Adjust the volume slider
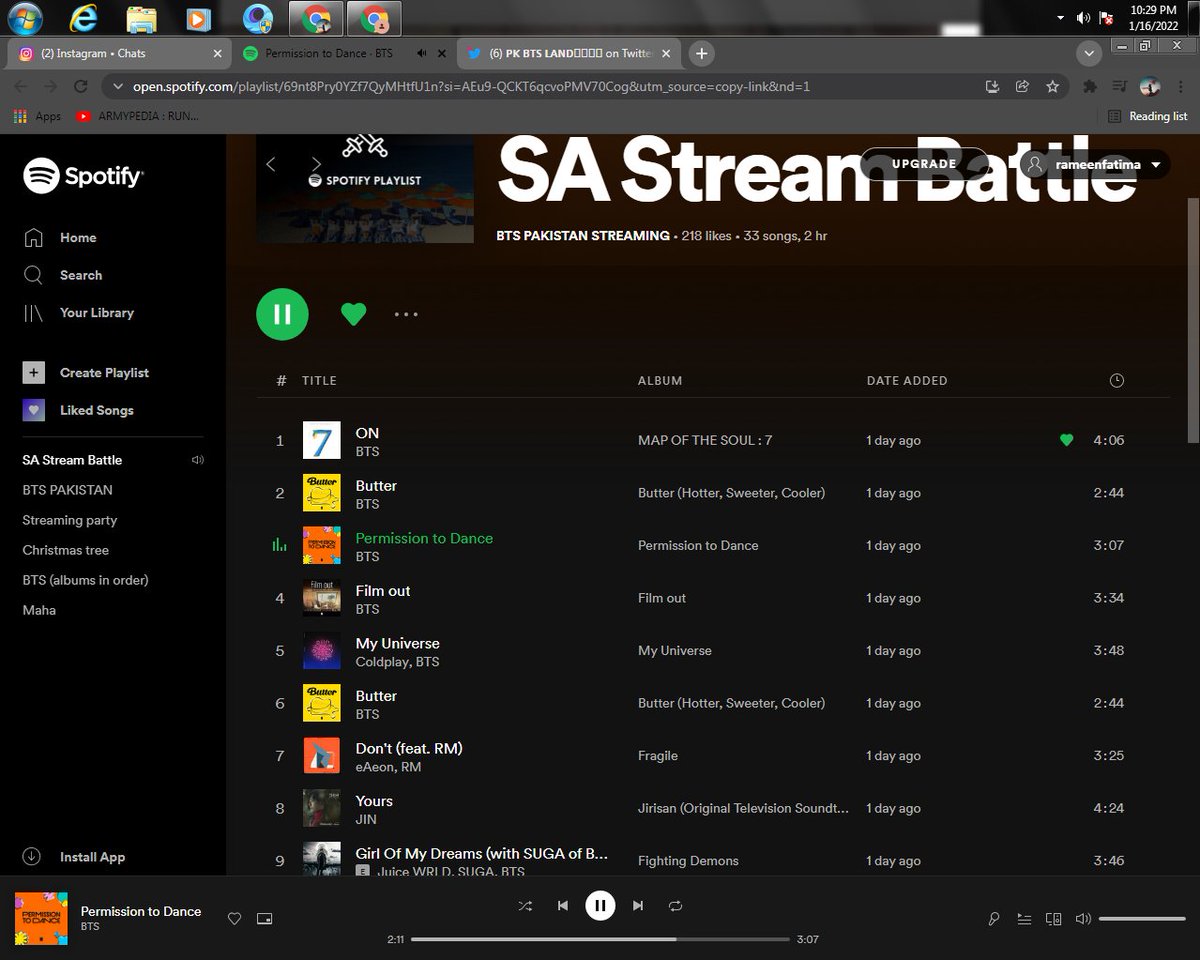This screenshot has height=960, width=1200. click(x=1141, y=918)
